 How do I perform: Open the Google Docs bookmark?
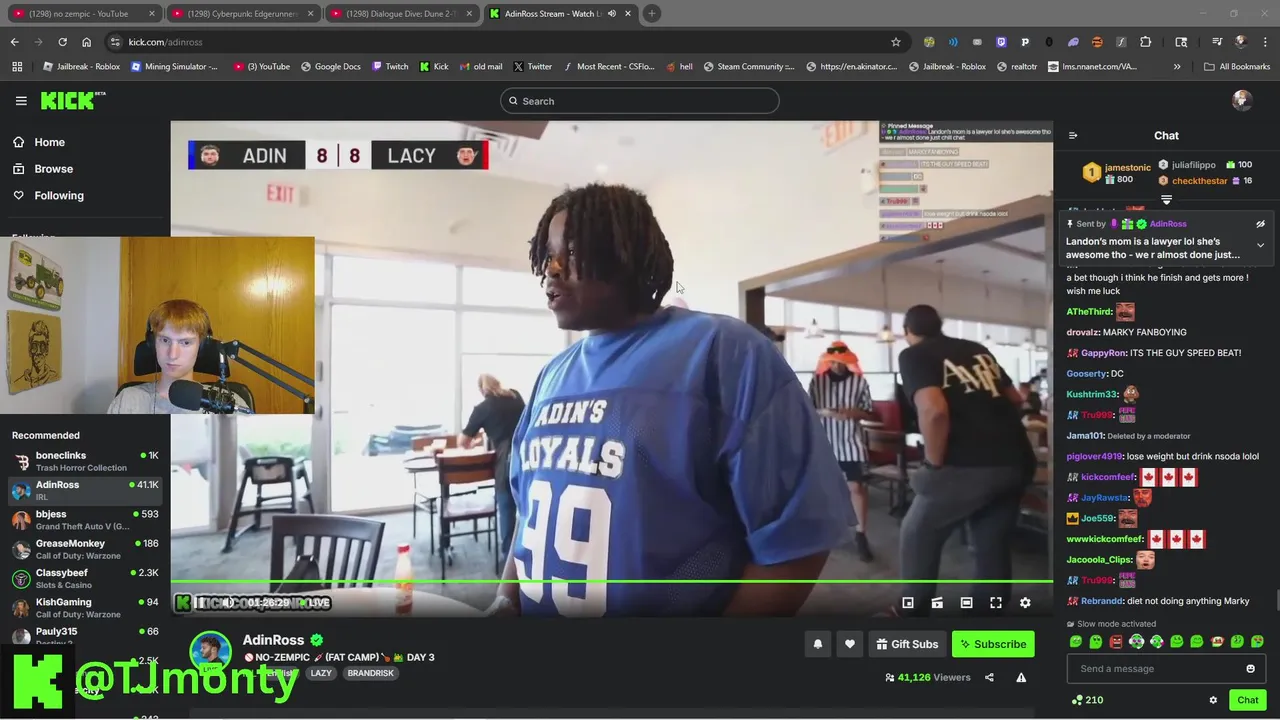click(330, 67)
